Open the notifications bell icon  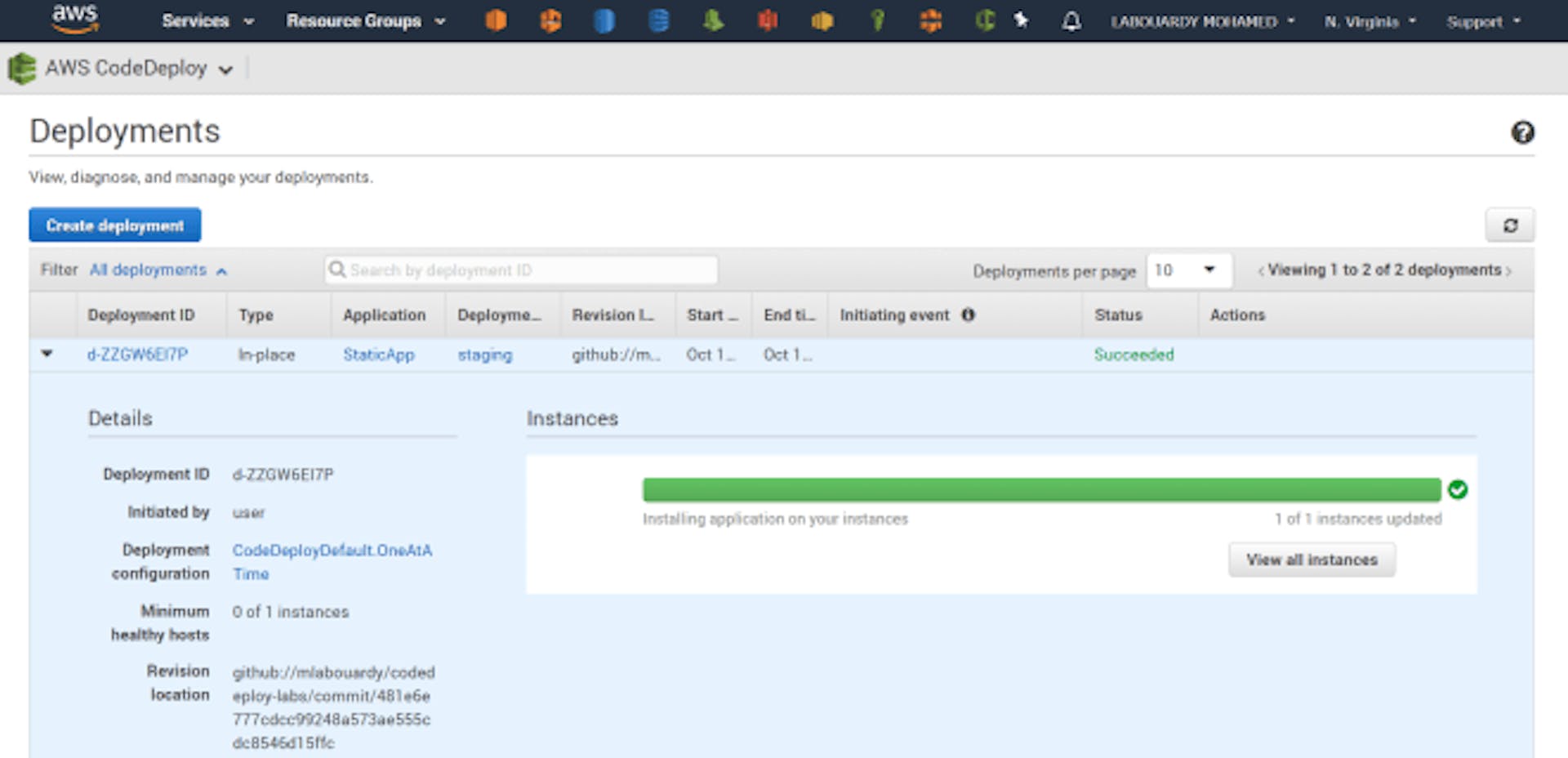pos(1071,21)
